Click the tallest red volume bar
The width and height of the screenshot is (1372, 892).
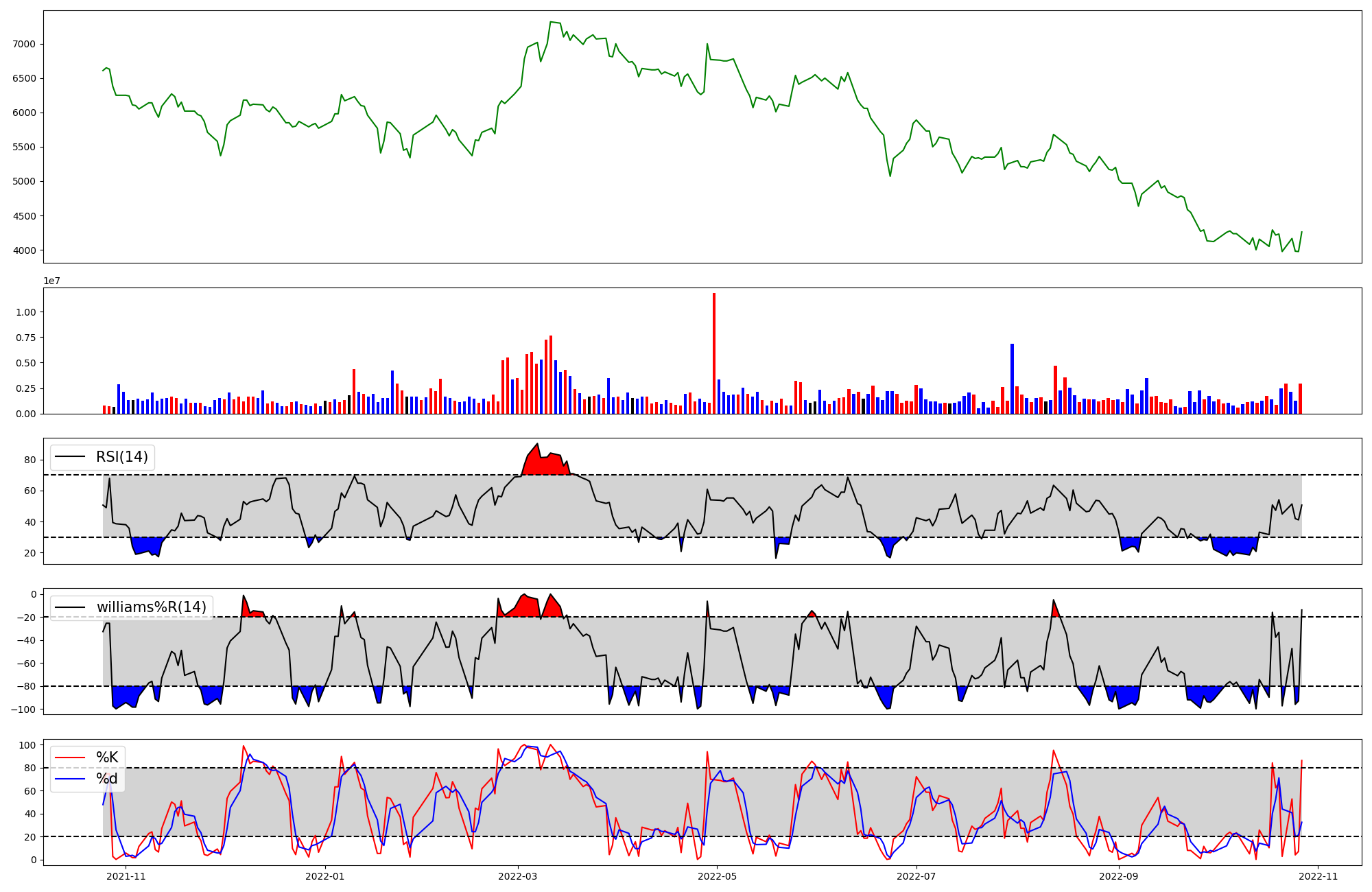(714, 353)
